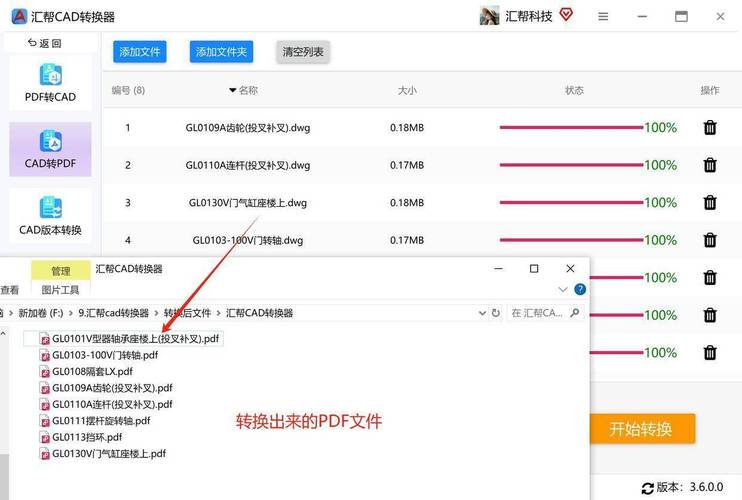Refresh the Explorer folder view

495,313
